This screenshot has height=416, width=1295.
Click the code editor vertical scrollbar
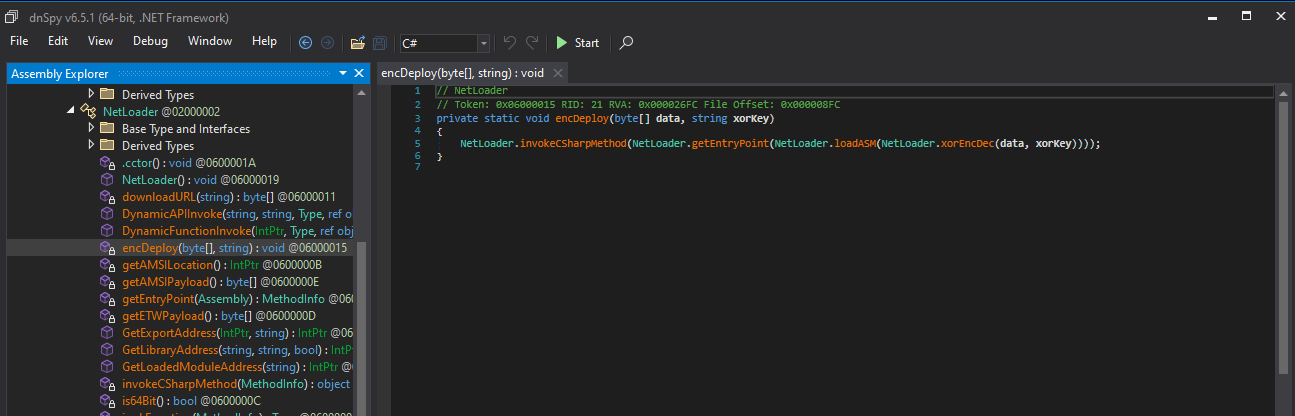(x=1282, y=240)
